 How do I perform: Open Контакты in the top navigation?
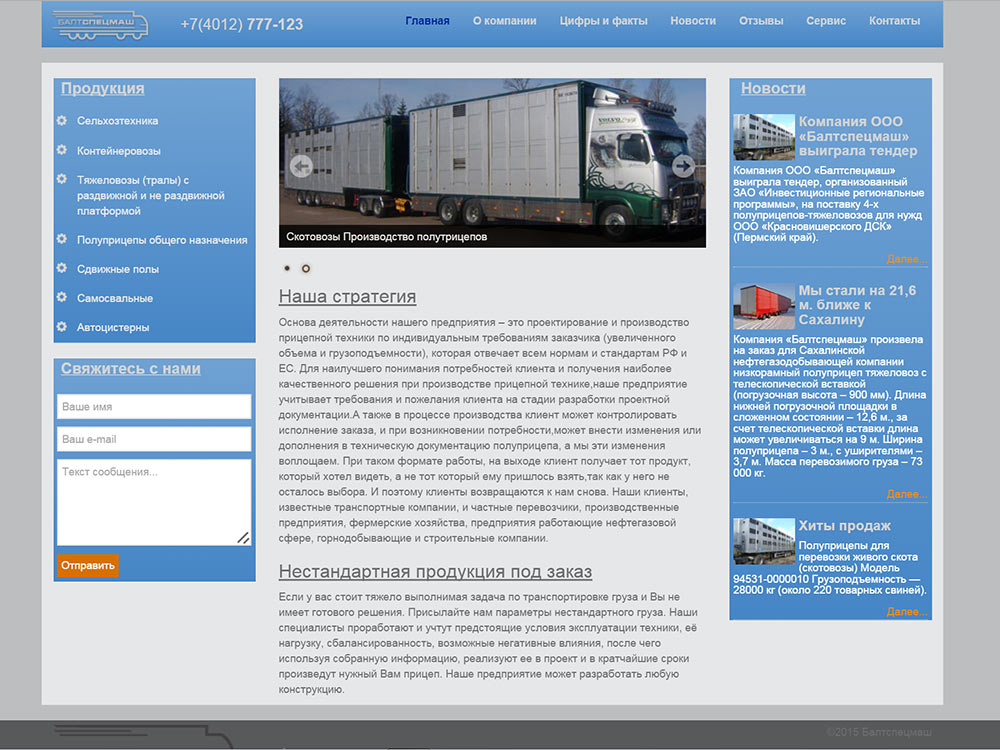pos(894,21)
